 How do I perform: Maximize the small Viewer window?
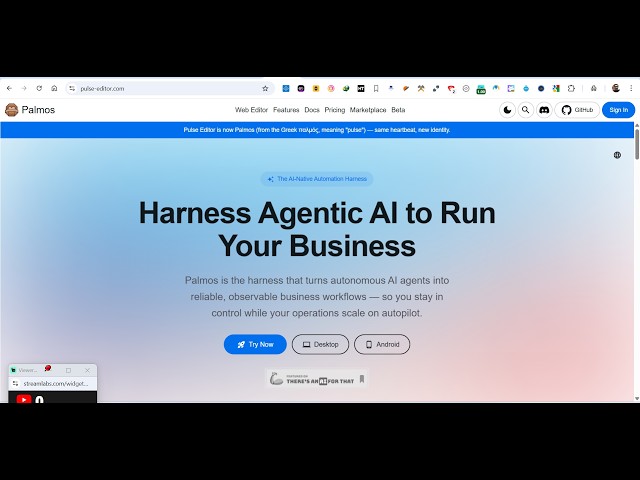tap(69, 370)
